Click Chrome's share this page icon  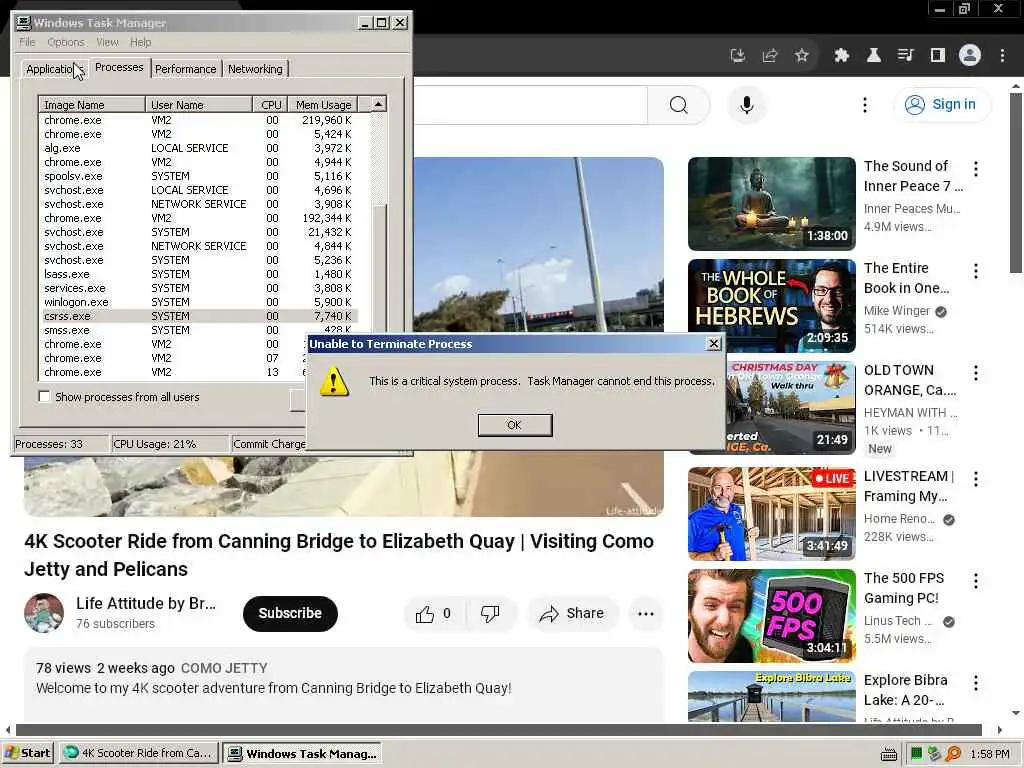tap(770, 56)
